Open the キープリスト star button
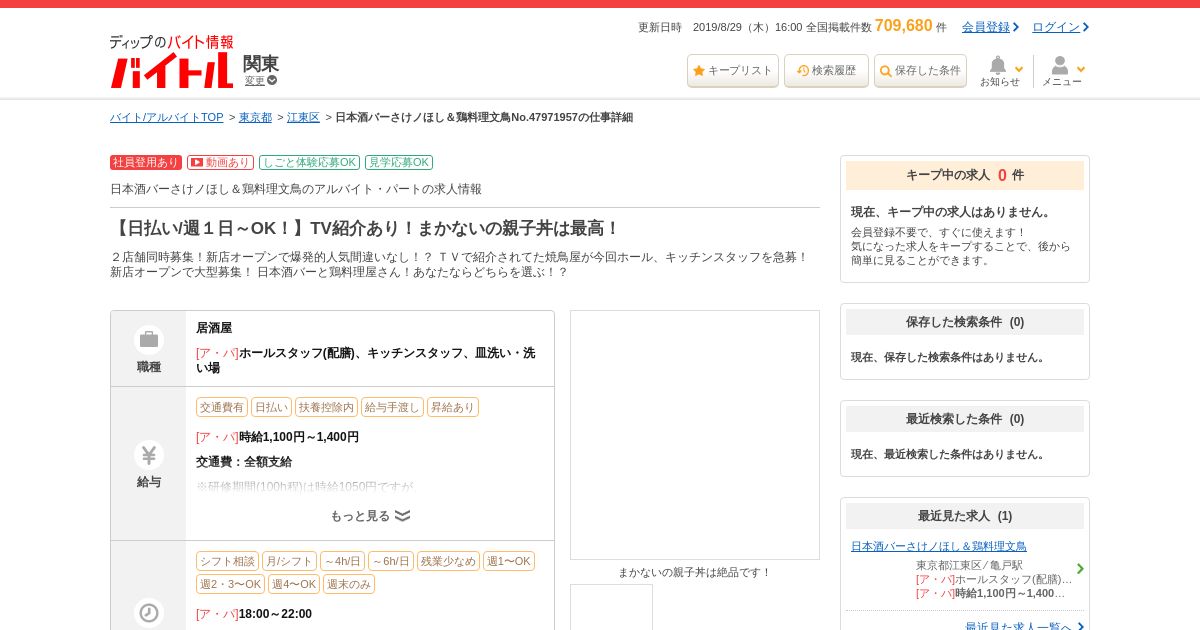This screenshot has height=630, width=1200. click(733, 71)
